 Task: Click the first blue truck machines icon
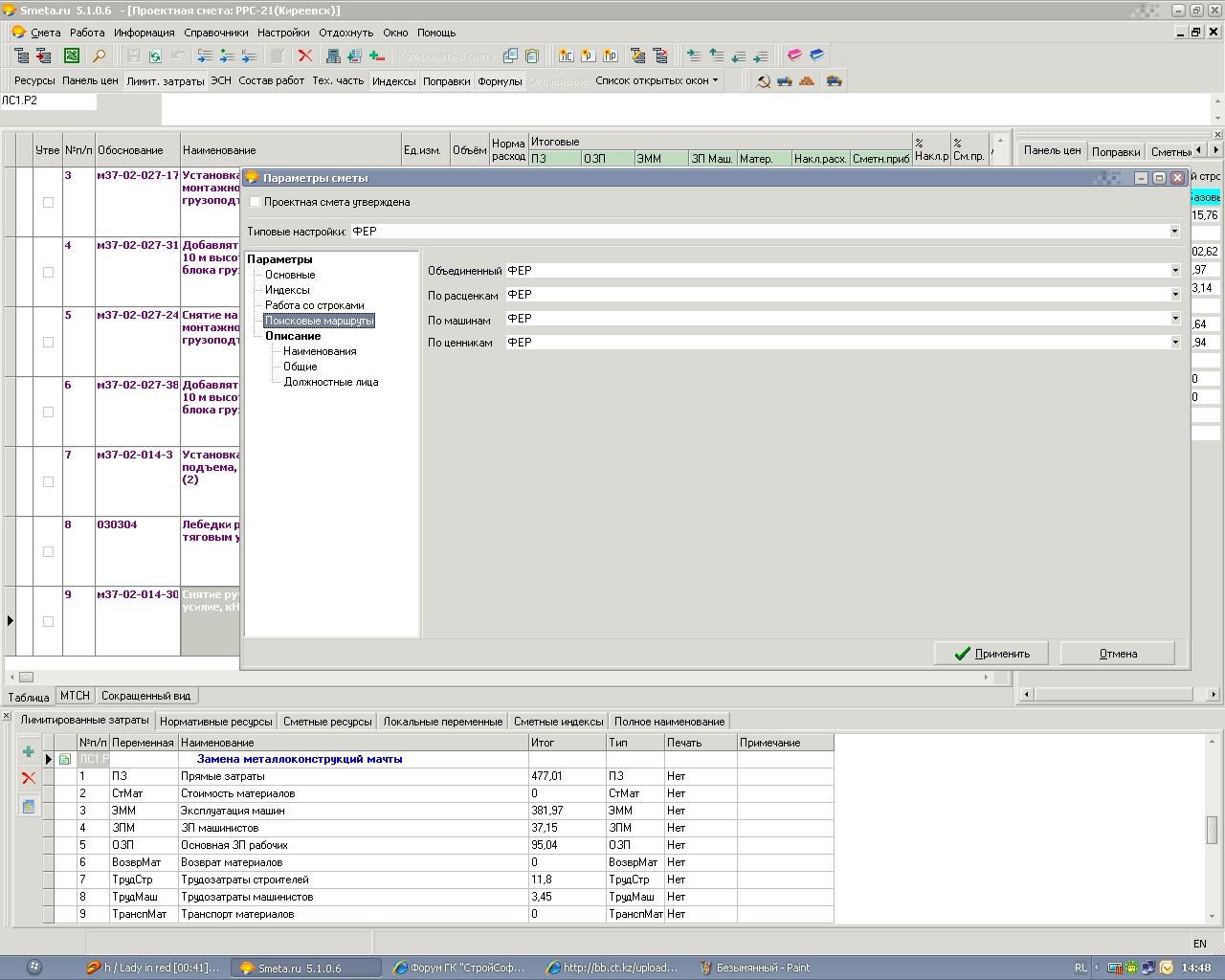coord(785,80)
